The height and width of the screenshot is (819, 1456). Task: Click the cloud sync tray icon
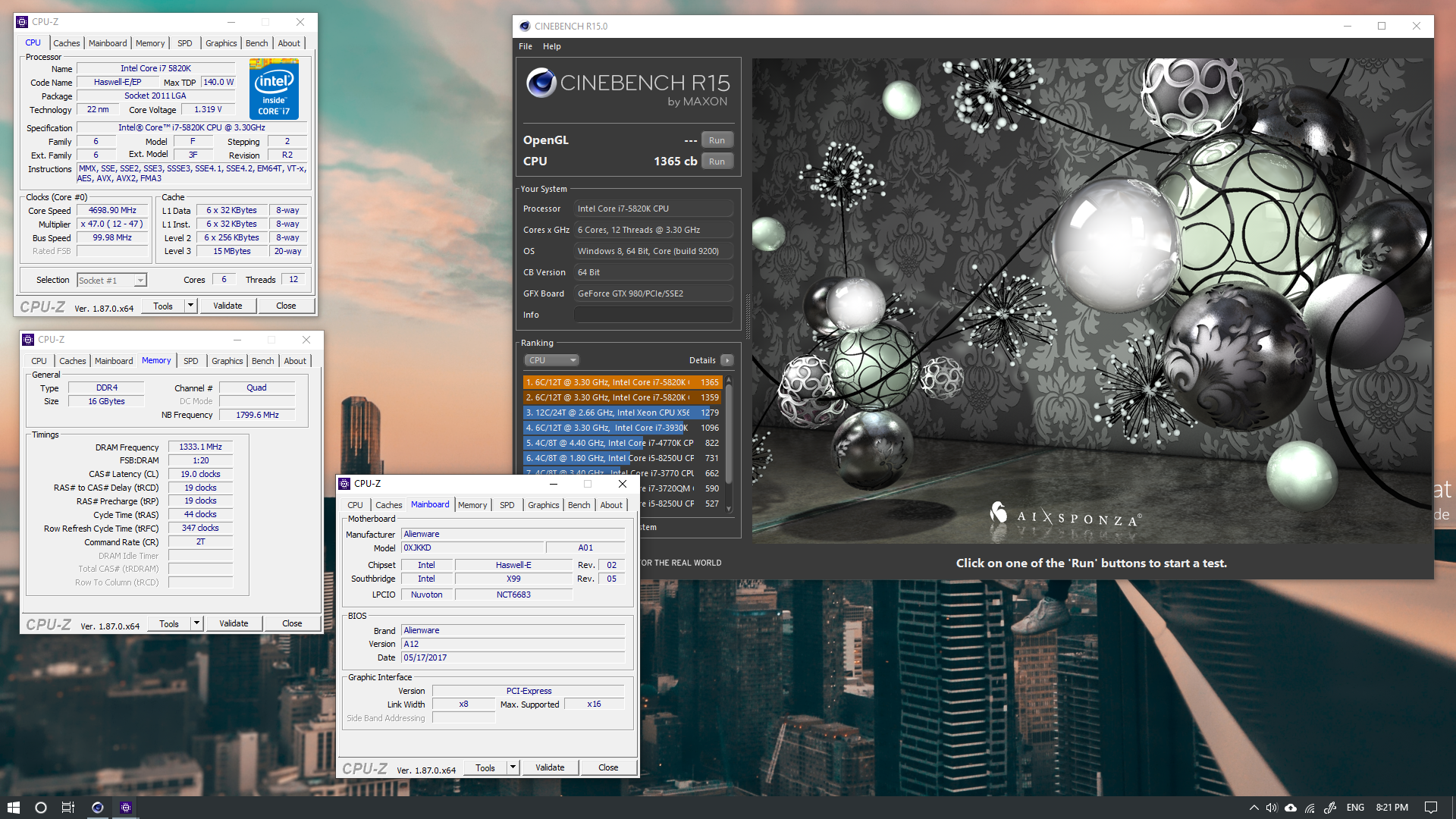click(x=1291, y=808)
